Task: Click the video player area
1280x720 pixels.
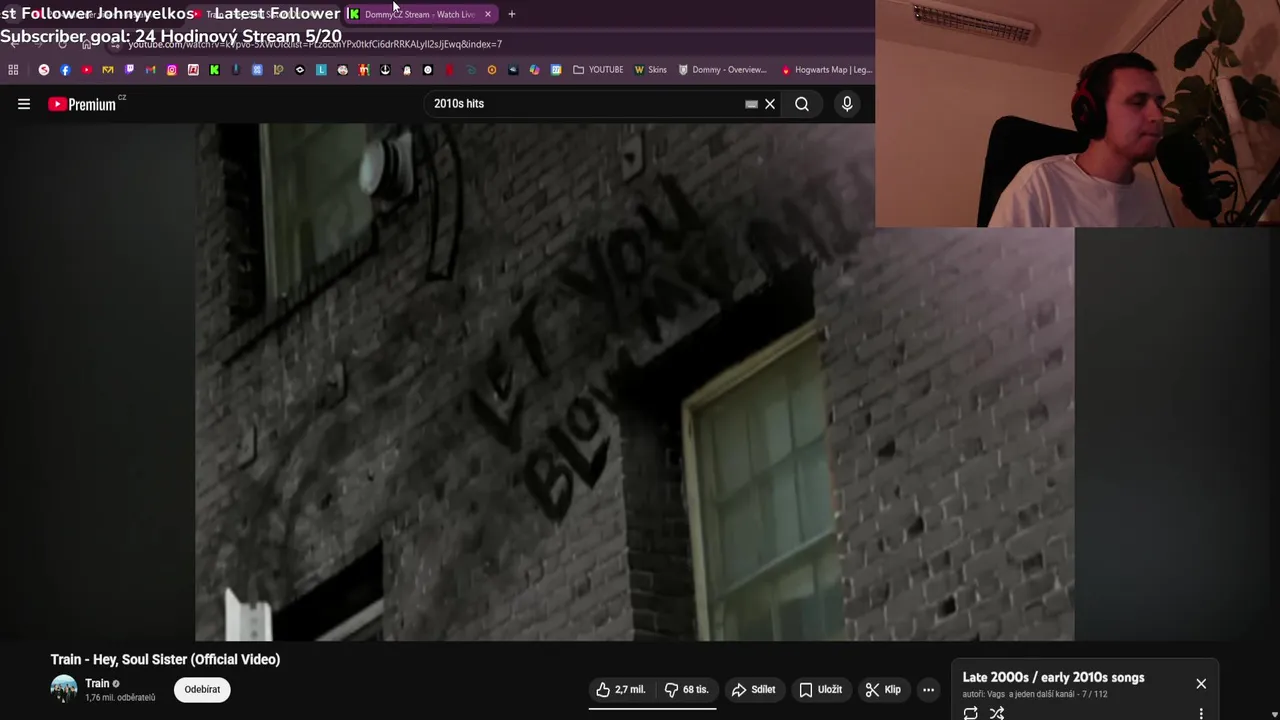Action: (635, 382)
